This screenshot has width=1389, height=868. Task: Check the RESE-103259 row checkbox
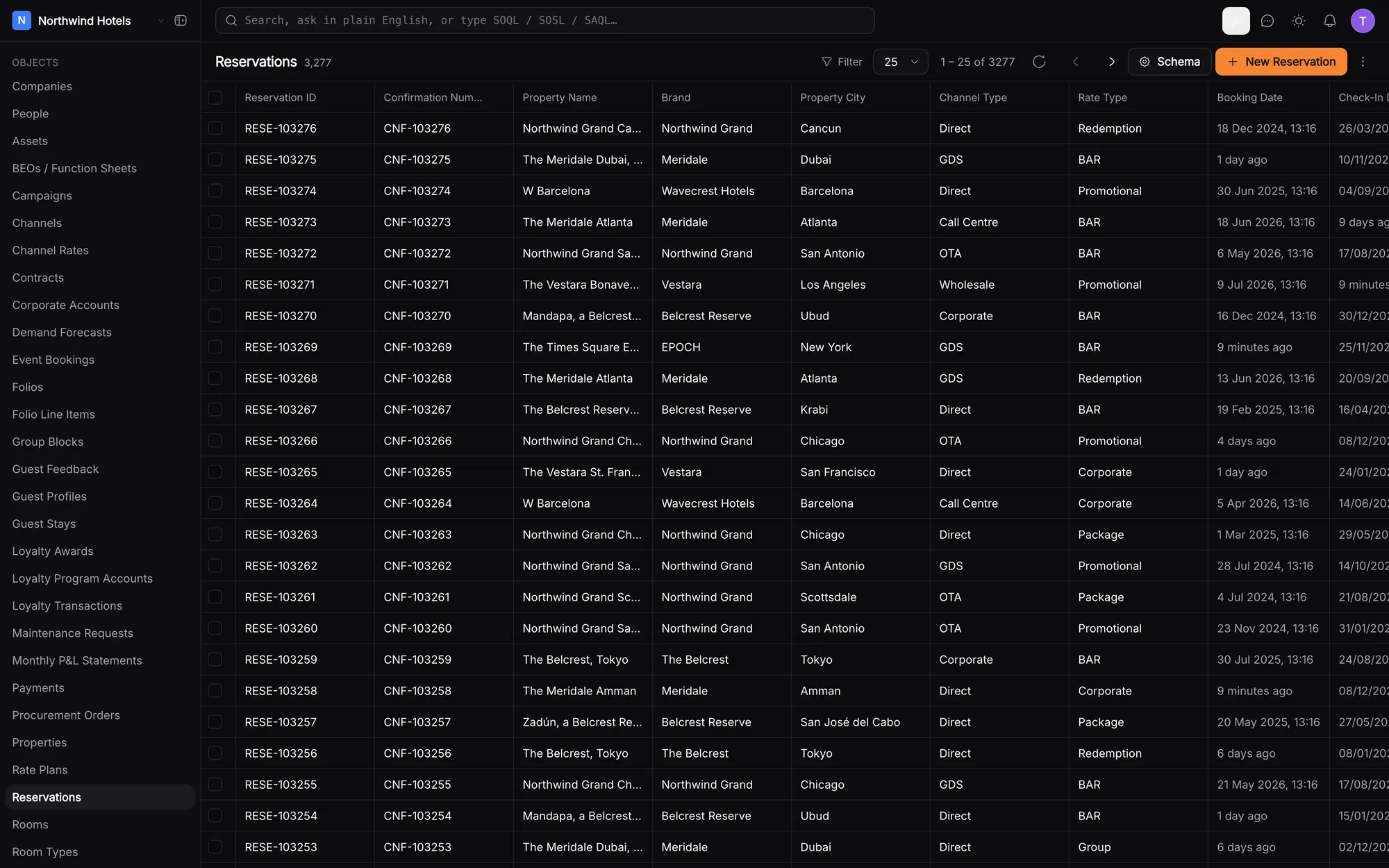[x=215, y=660]
